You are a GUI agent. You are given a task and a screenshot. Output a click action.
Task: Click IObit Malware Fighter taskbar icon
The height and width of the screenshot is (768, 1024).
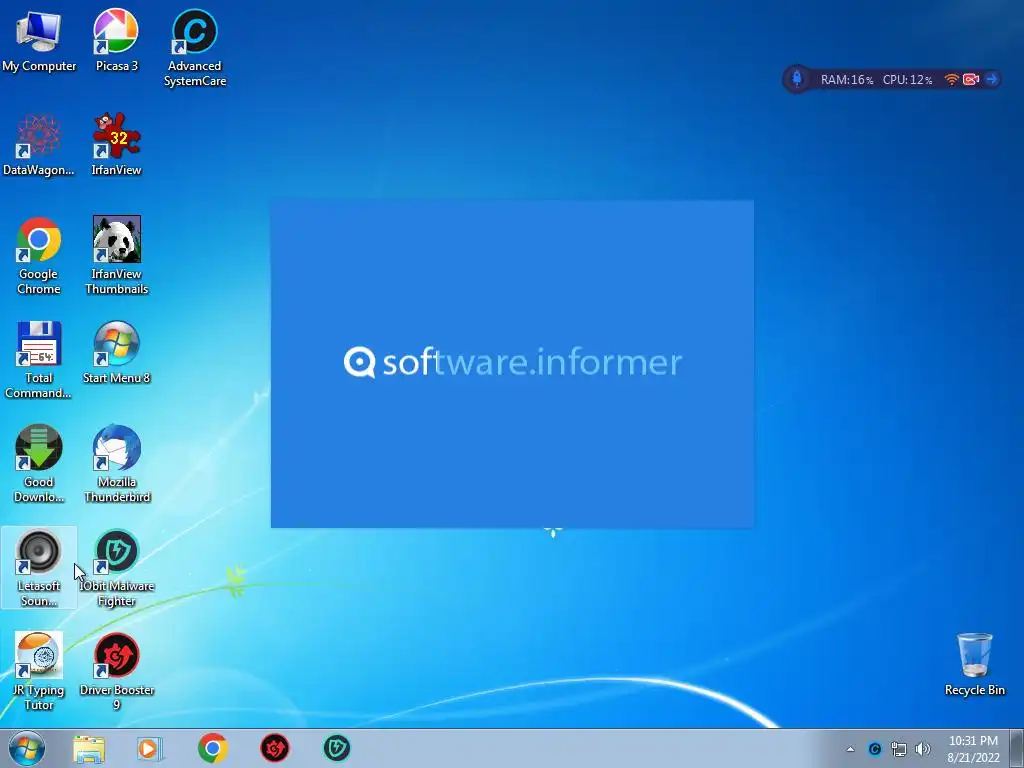(x=337, y=748)
